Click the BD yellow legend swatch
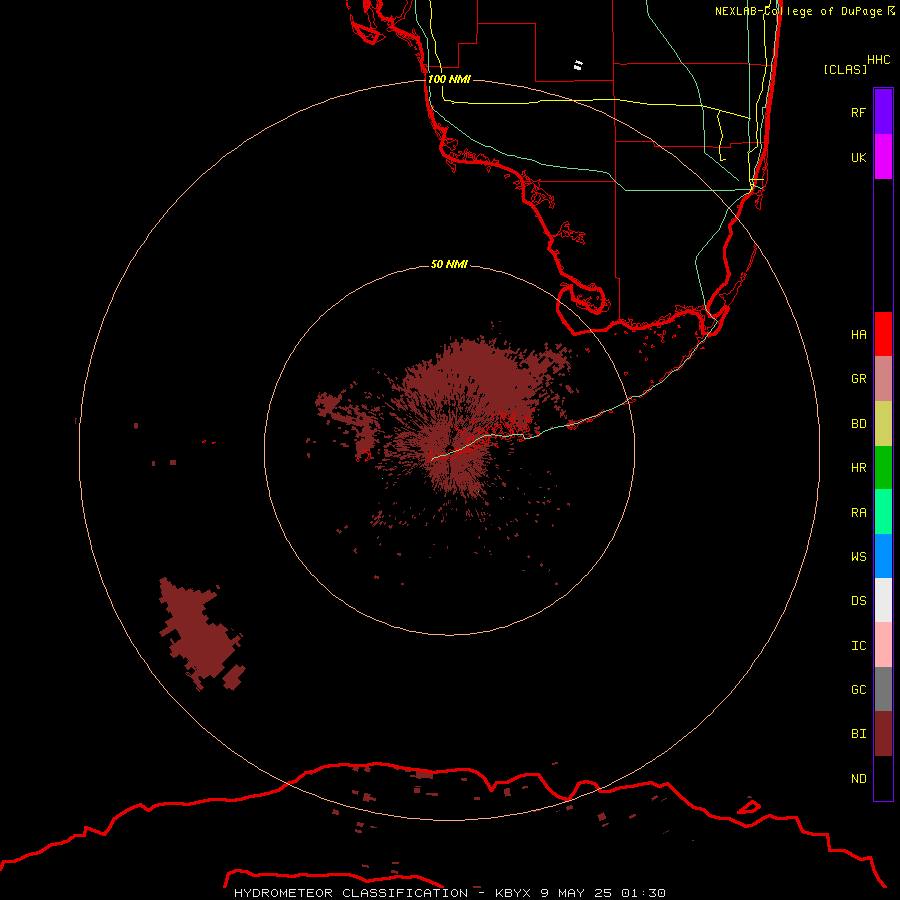This screenshot has width=900, height=900. [883, 424]
